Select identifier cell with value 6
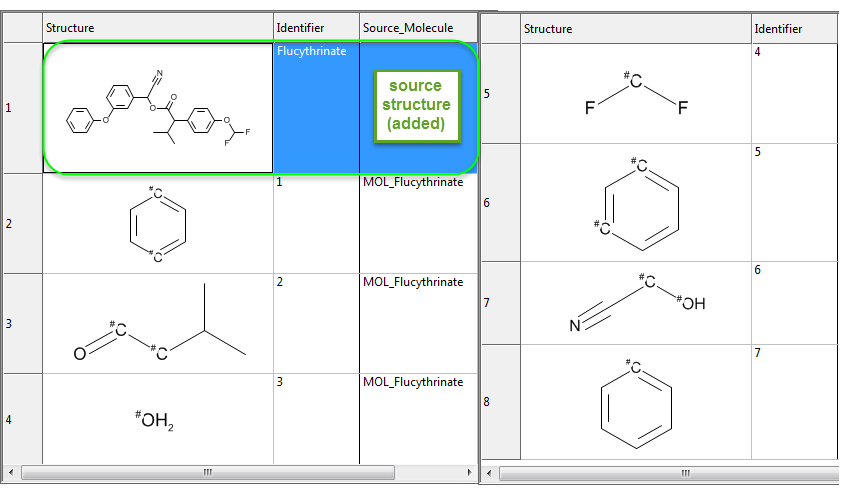 tap(795, 303)
